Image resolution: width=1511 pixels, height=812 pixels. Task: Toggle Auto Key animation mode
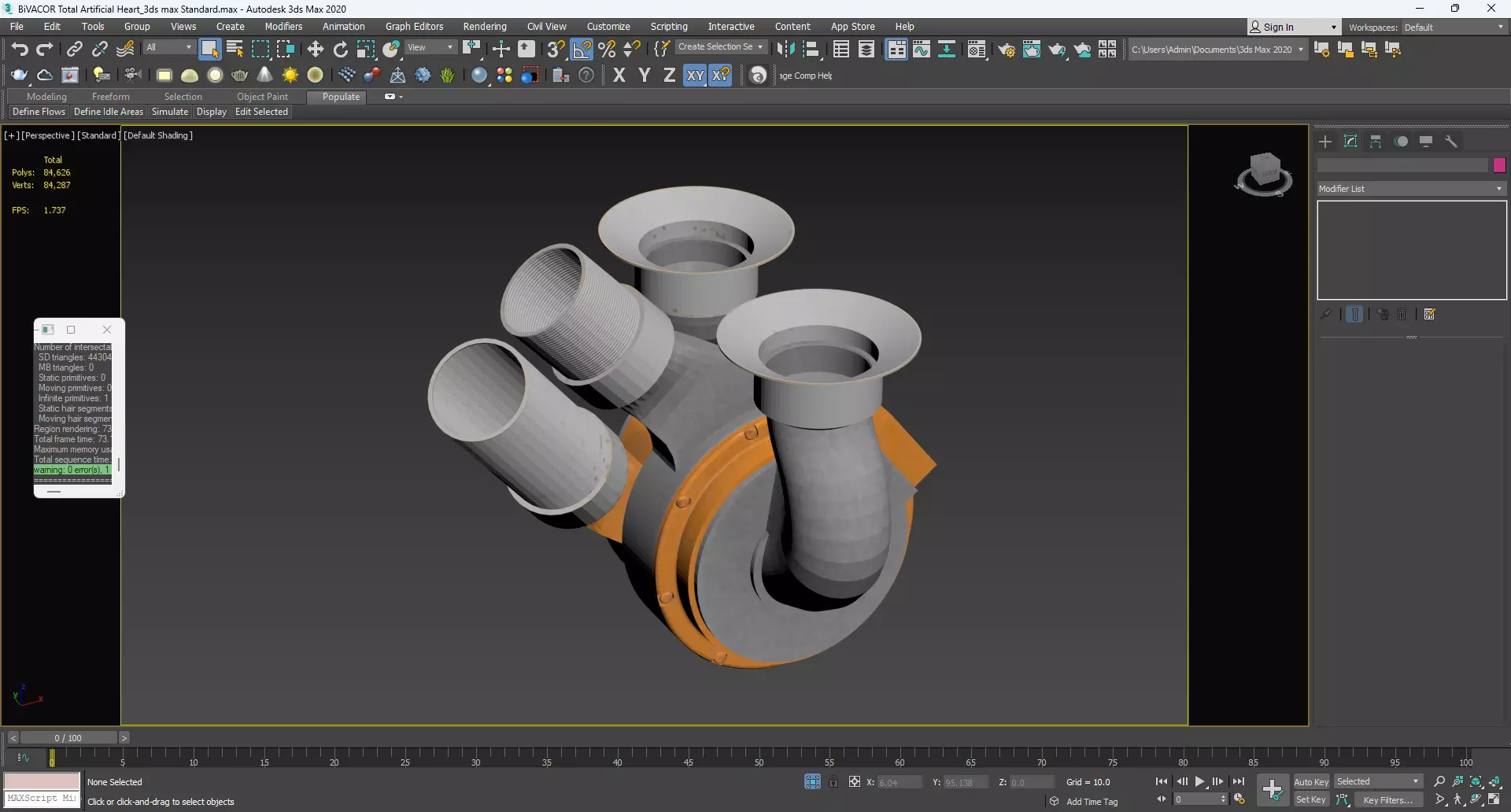click(1311, 781)
